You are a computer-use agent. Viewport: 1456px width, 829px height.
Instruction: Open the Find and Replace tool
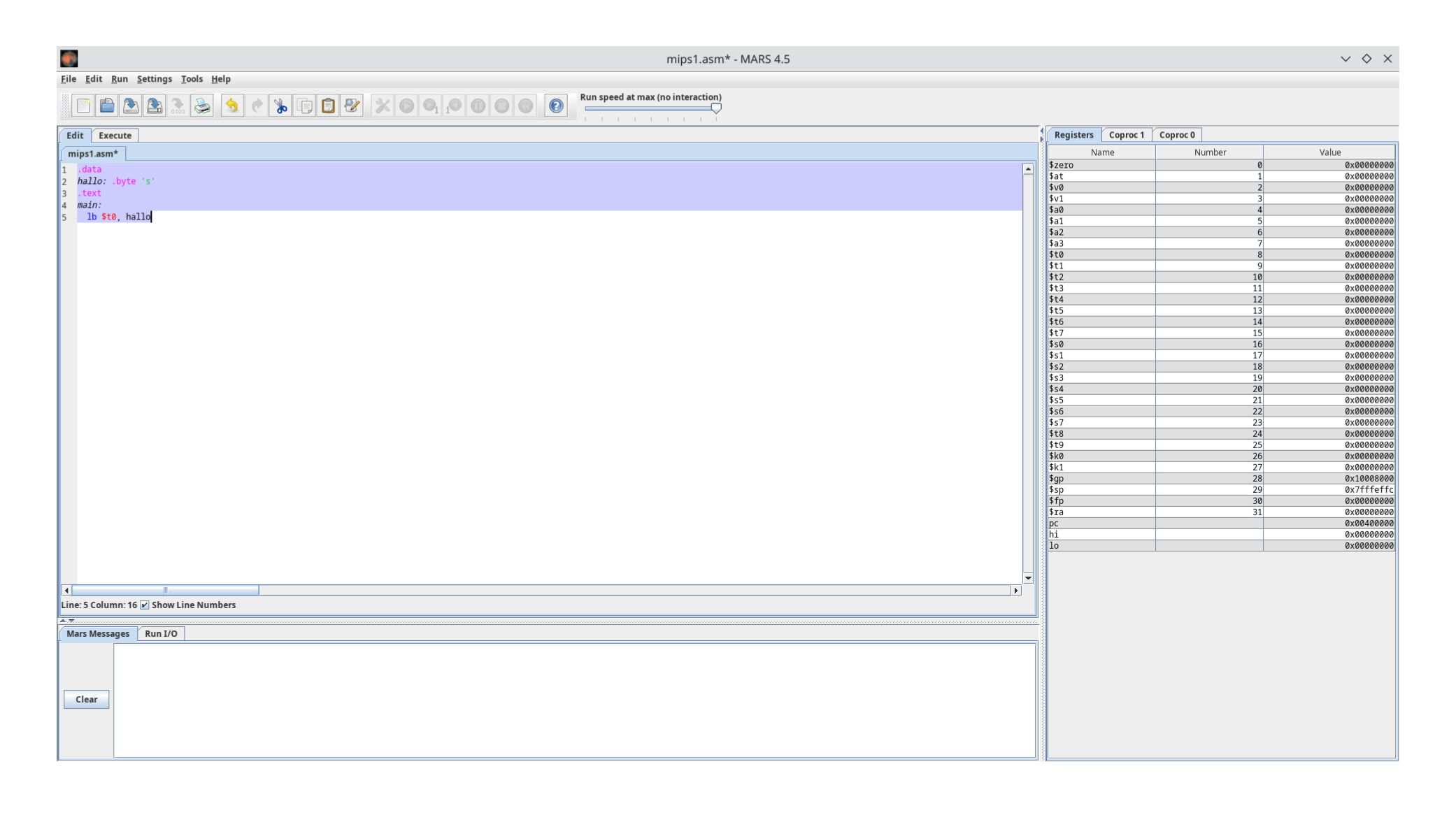[x=352, y=106]
